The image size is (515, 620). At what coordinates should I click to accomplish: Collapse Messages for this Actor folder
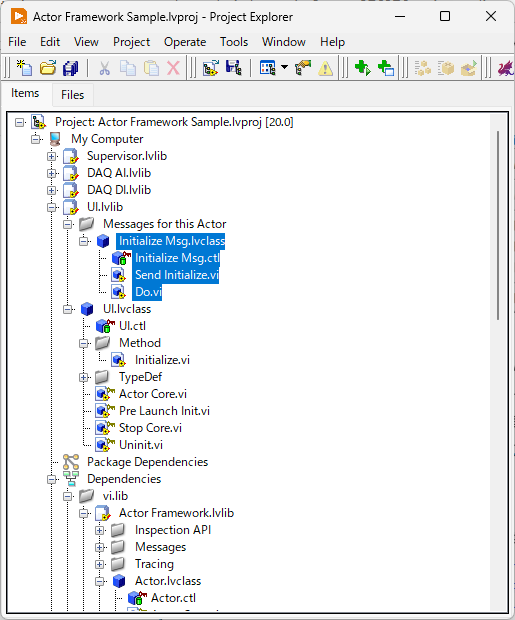point(68,225)
